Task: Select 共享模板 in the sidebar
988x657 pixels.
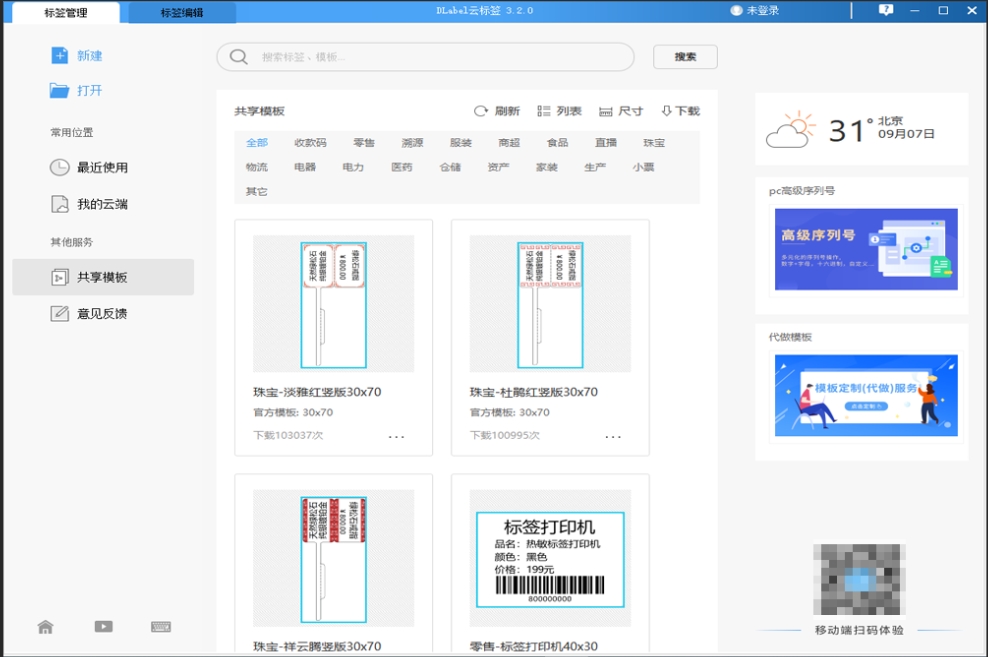Action: pyautogui.click(x=103, y=277)
